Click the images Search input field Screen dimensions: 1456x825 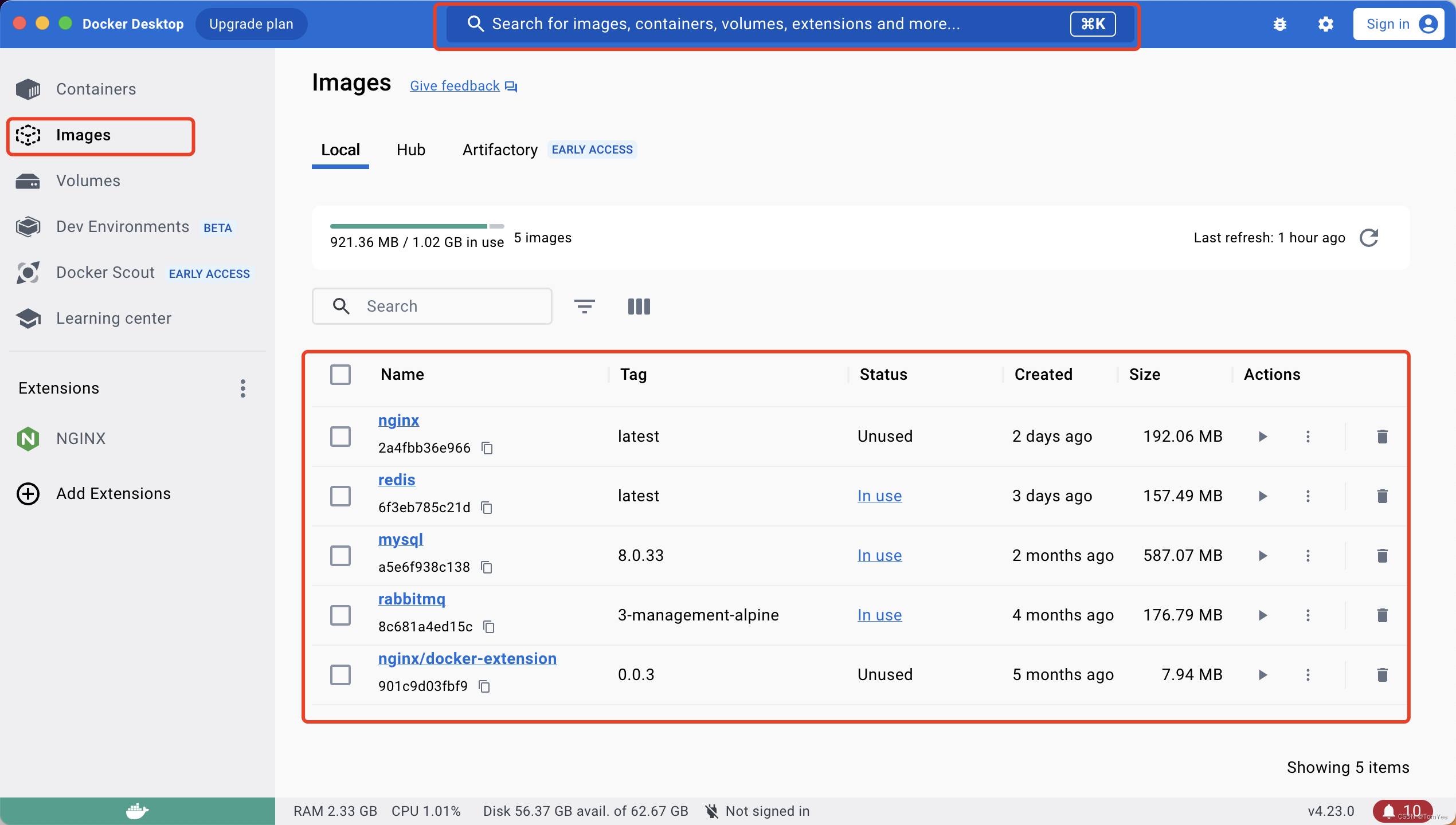tap(432, 307)
